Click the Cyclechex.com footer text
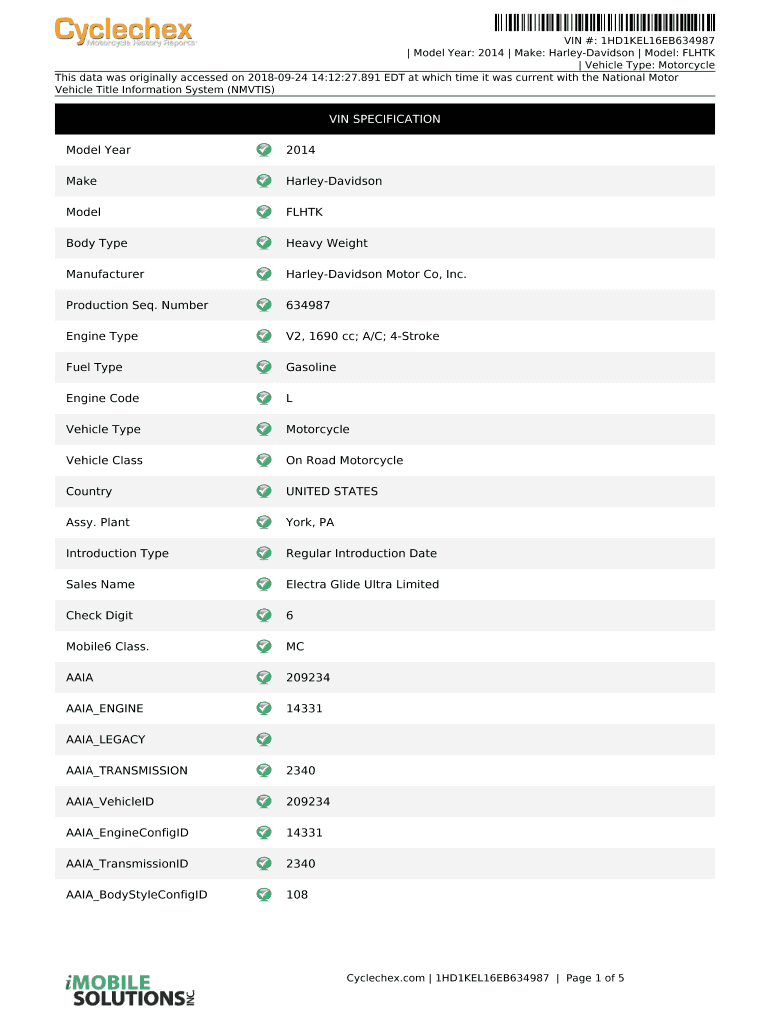Screen dimensions: 770x1024 [385, 978]
